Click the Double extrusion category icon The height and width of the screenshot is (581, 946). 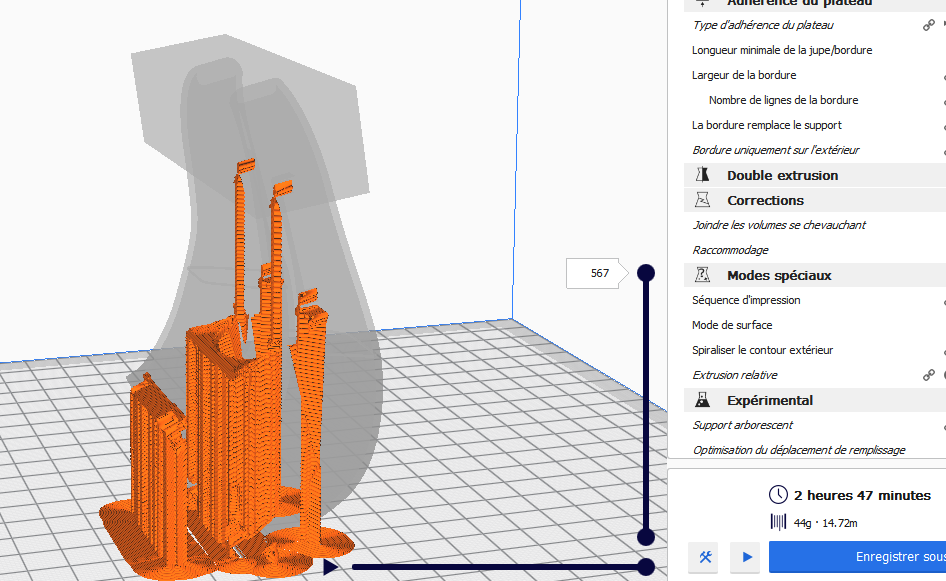point(703,175)
